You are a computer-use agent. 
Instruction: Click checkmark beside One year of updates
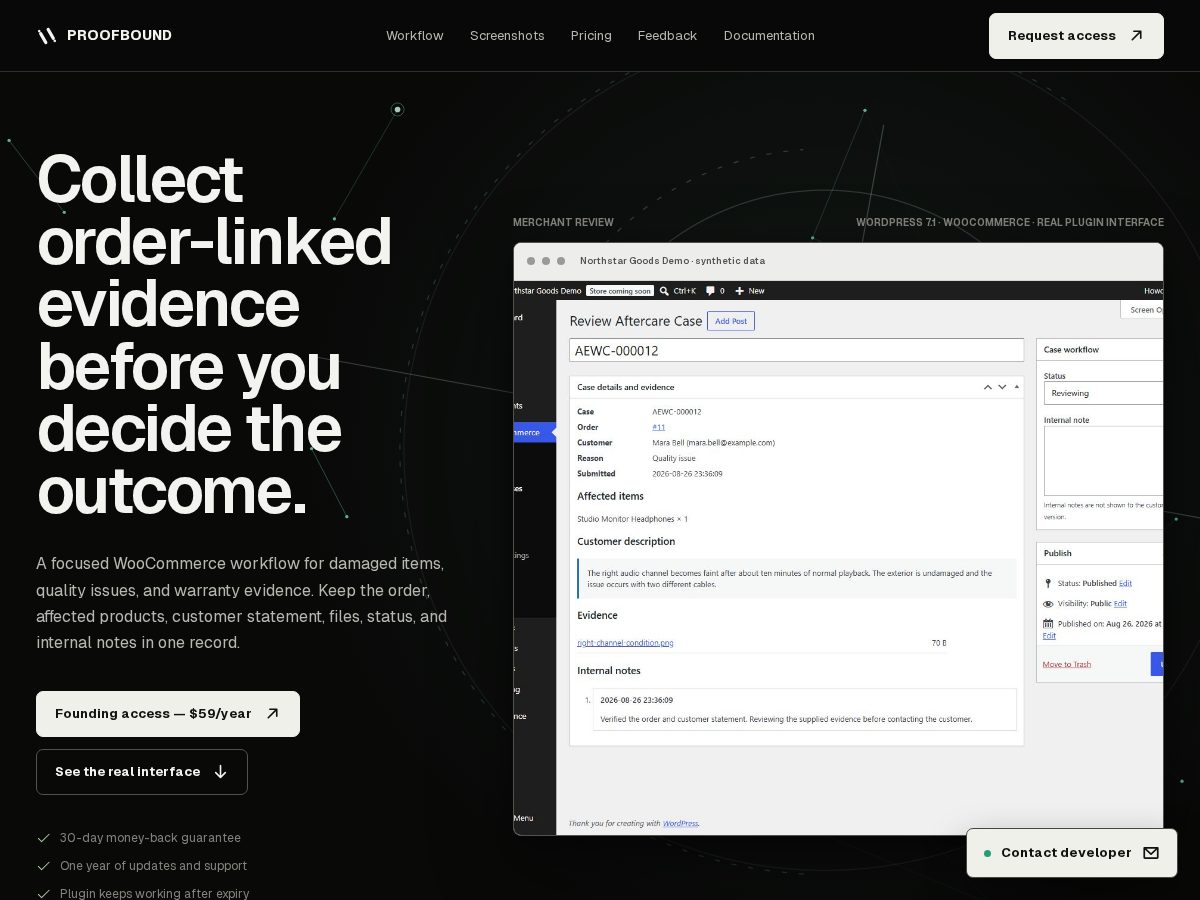pyautogui.click(x=43, y=866)
